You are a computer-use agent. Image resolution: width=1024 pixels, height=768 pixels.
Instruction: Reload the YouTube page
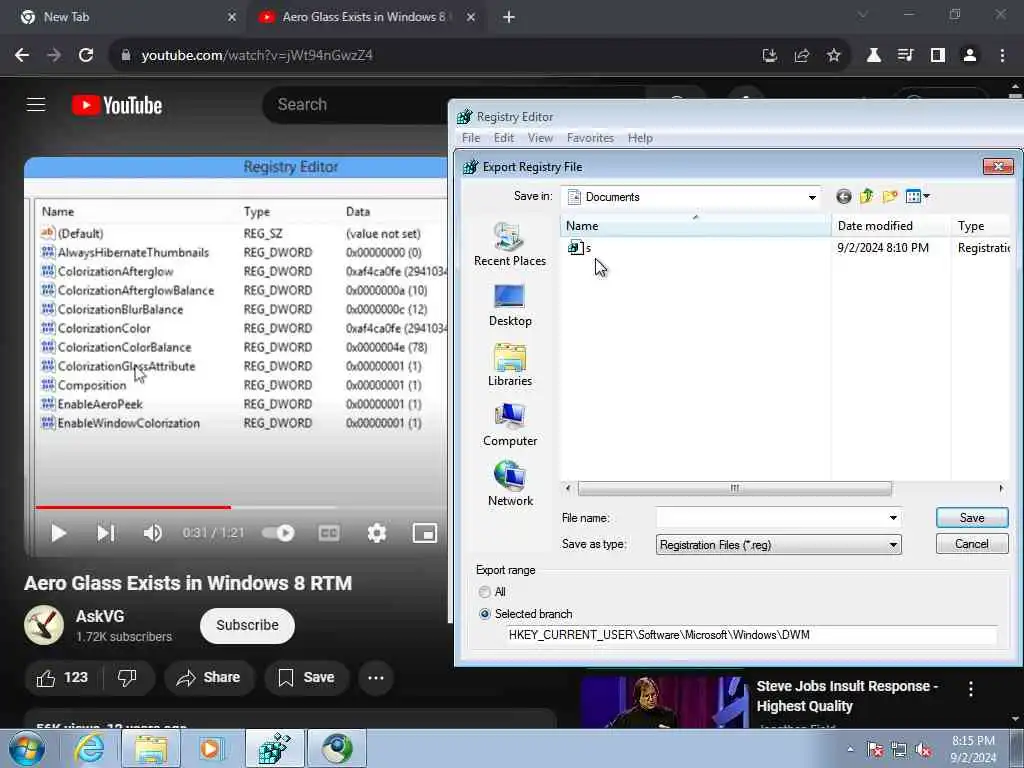(86, 56)
